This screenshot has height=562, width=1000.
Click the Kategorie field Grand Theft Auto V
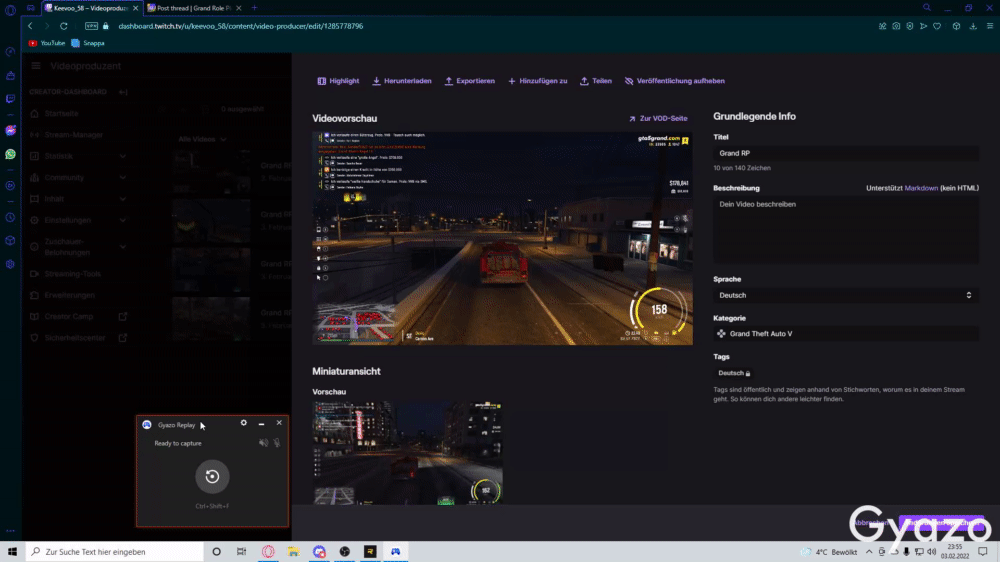[x=846, y=334]
